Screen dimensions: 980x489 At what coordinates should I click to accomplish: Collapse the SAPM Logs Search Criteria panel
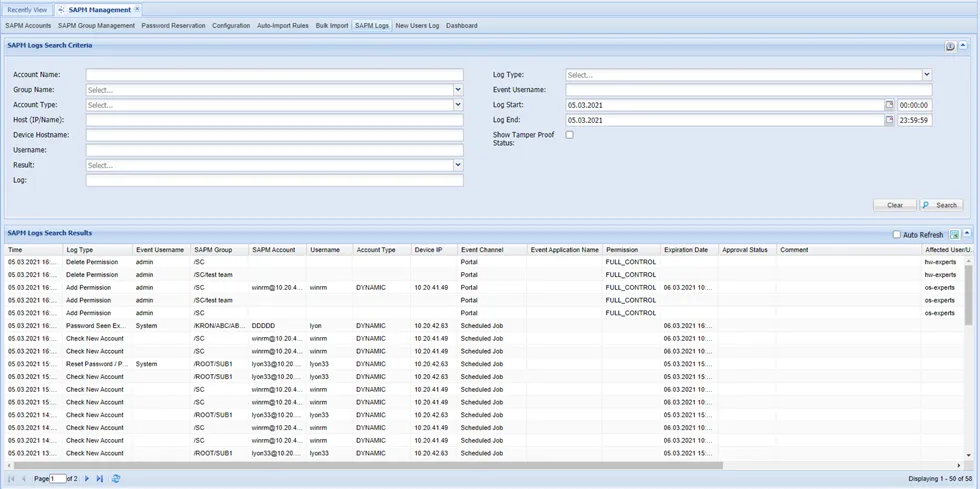coord(964,46)
